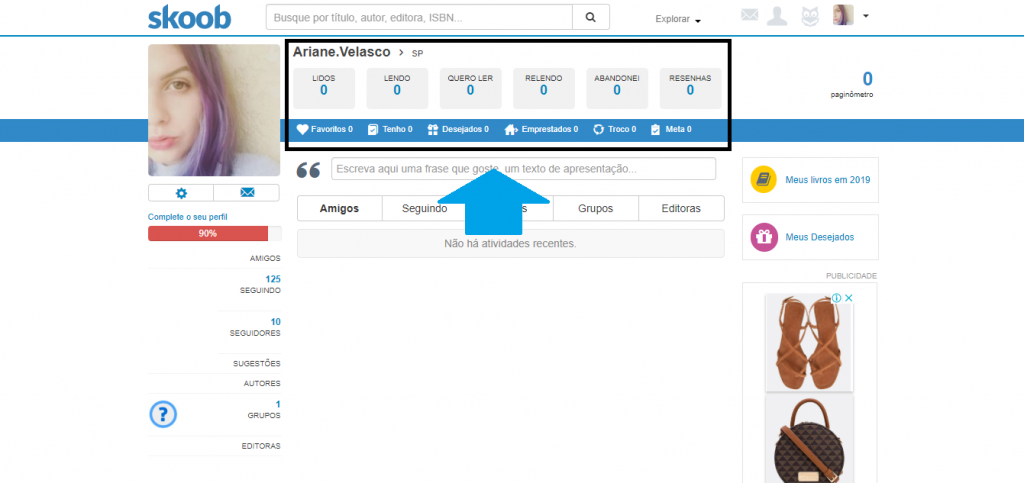Open the QUERO LER counter box
This screenshot has width=1024, height=483.
(x=470, y=88)
